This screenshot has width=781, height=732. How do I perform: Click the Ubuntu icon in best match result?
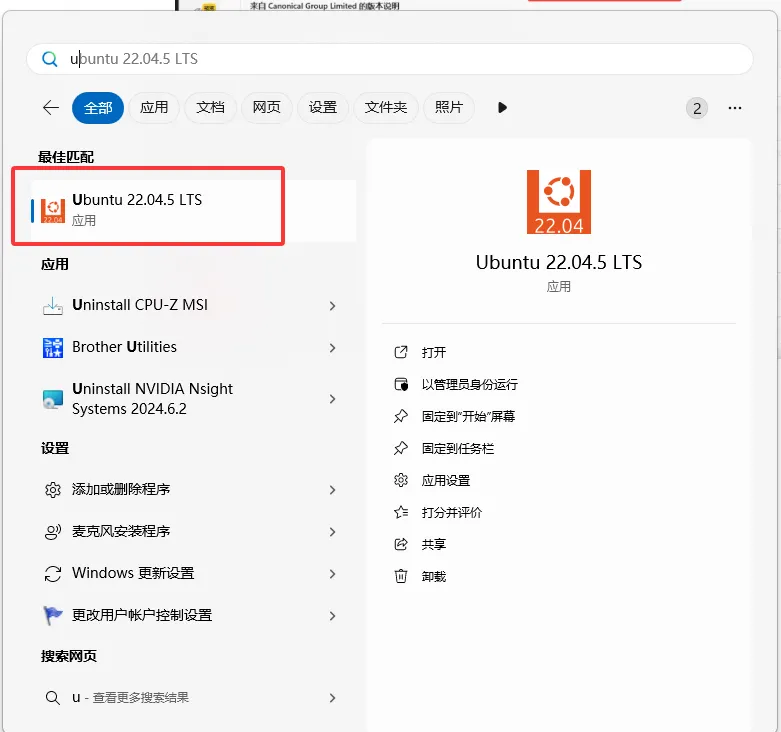tap(53, 211)
